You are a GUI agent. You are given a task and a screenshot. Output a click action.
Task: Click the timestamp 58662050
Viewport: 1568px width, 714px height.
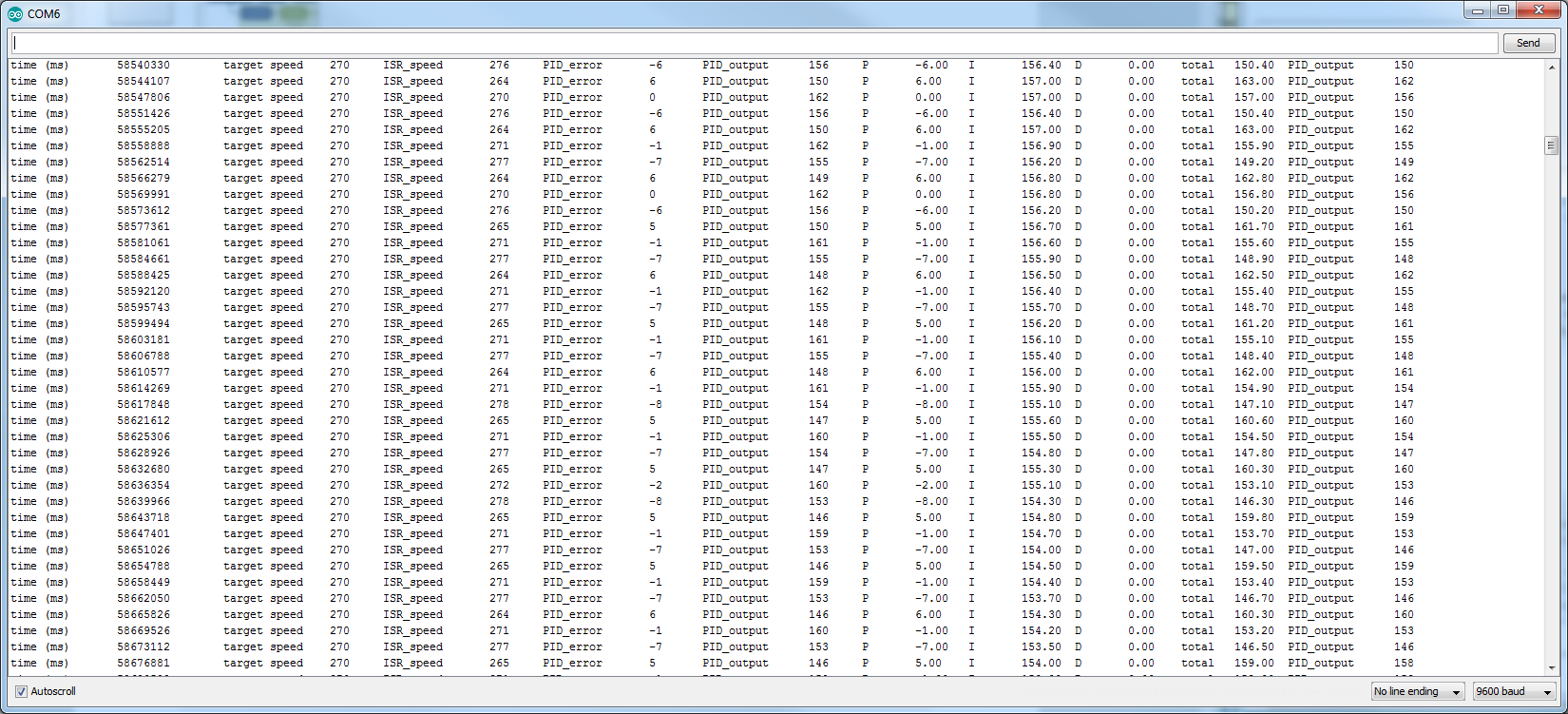[143, 598]
